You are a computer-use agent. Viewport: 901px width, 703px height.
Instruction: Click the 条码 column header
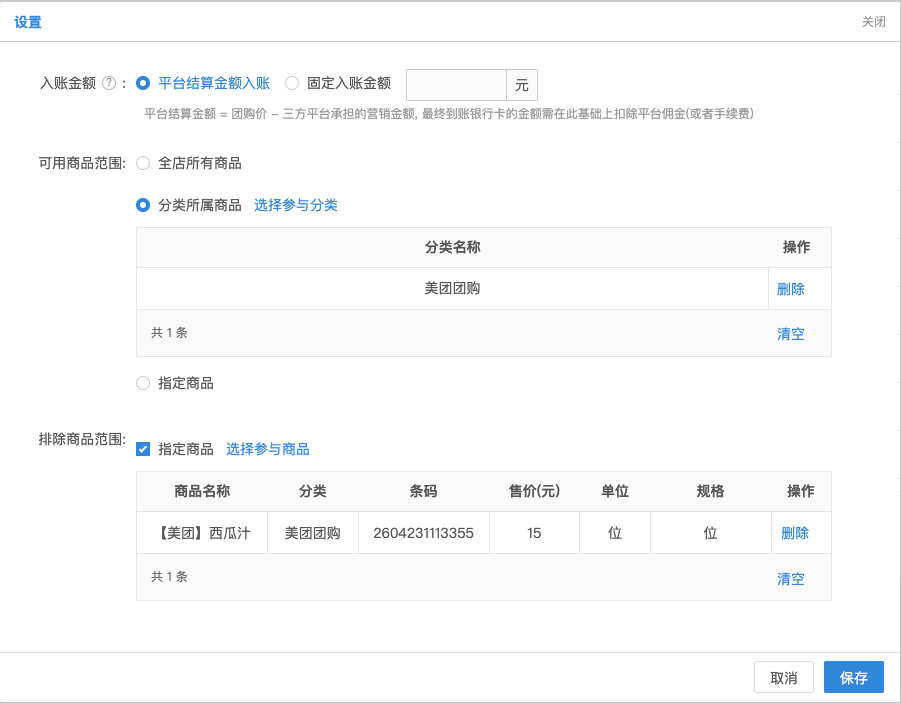[x=423, y=491]
